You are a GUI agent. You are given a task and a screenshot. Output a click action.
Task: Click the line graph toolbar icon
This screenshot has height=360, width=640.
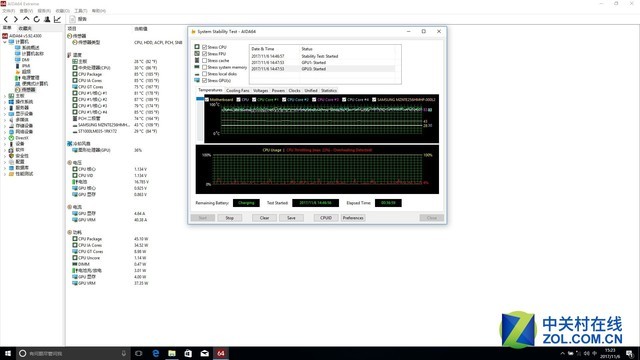click(x=58, y=19)
